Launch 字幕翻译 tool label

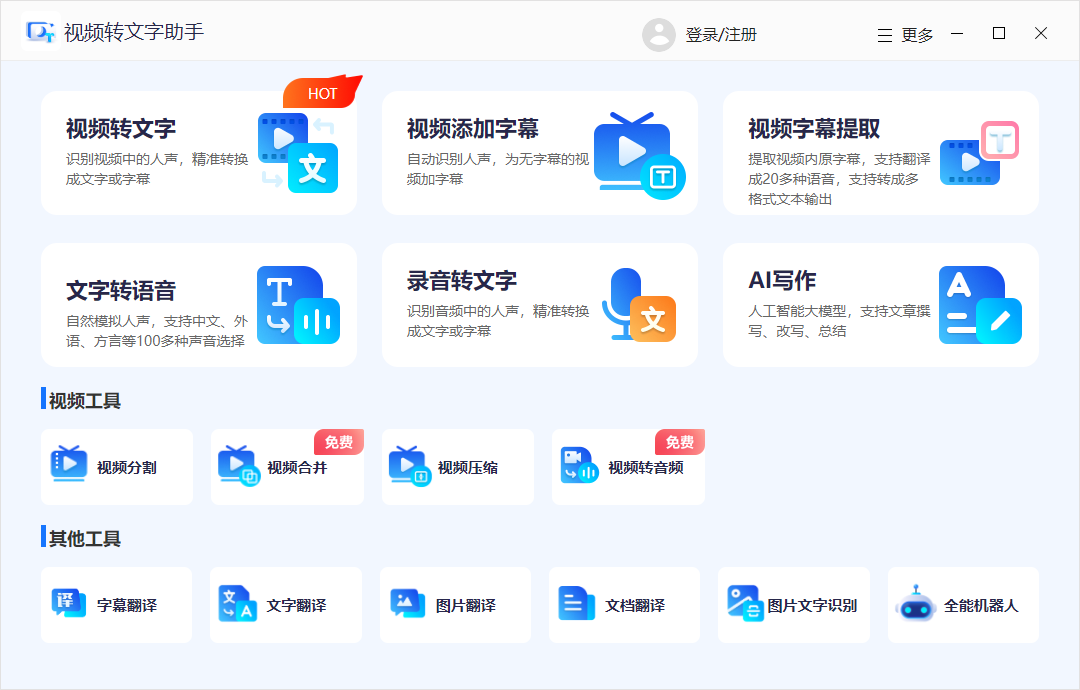click(x=127, y=605)
